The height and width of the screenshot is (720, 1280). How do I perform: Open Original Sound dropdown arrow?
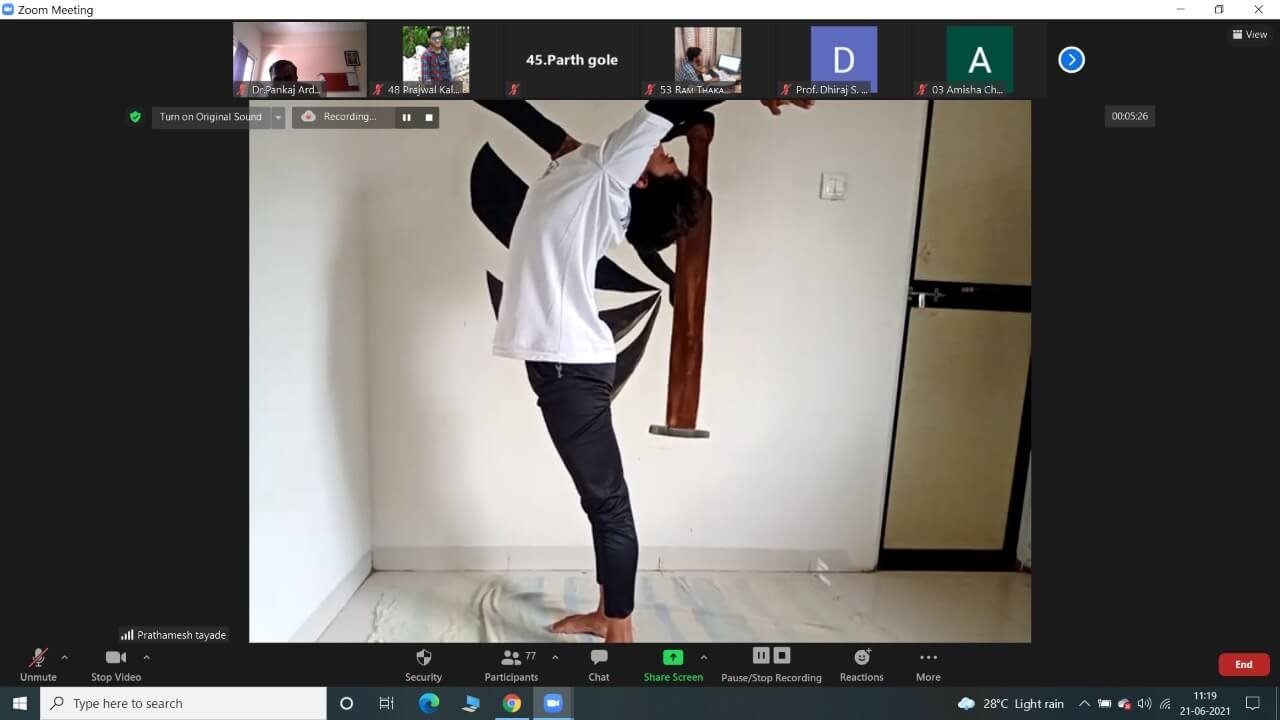(278, 117)
